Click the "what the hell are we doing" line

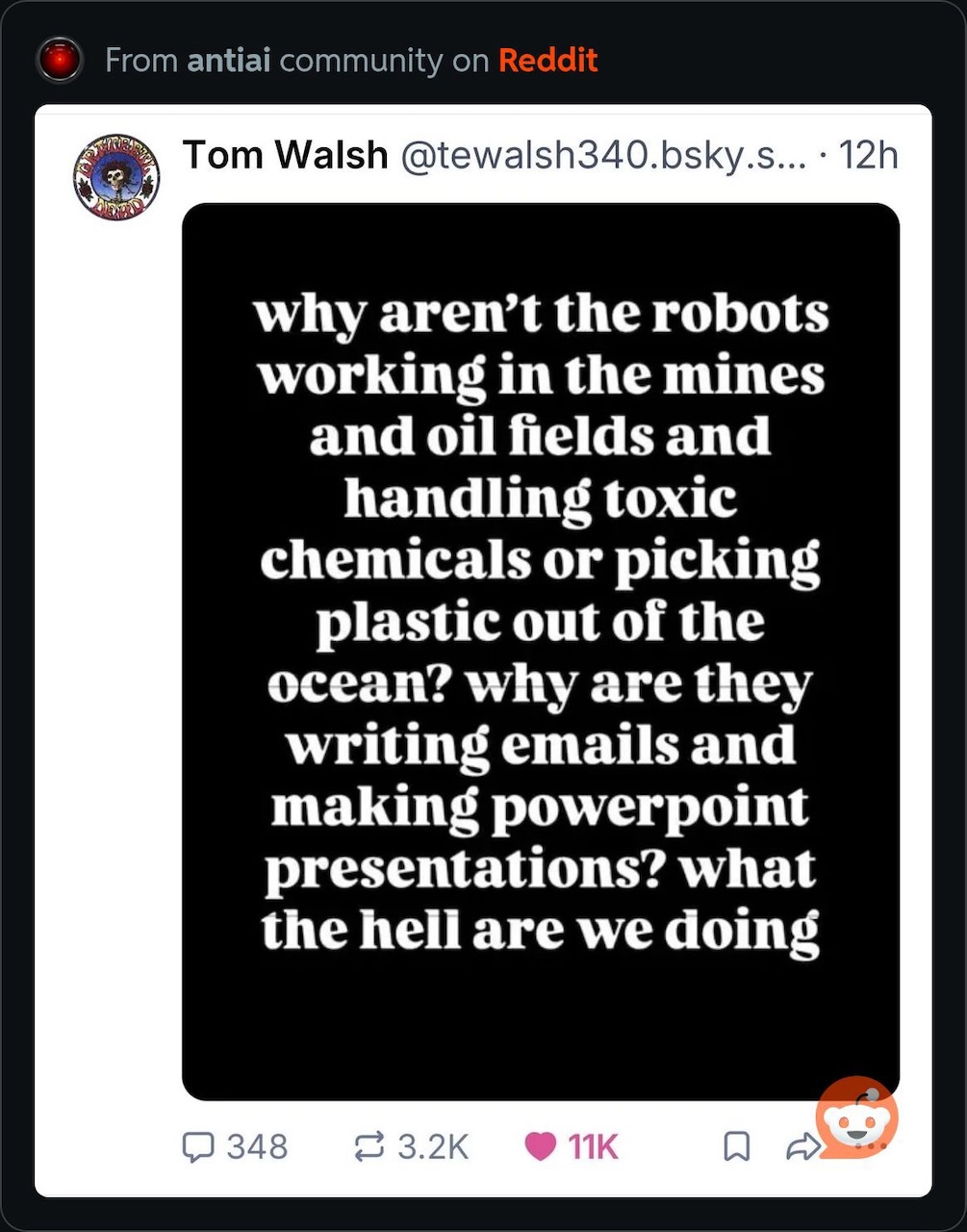tap(541, 900)
